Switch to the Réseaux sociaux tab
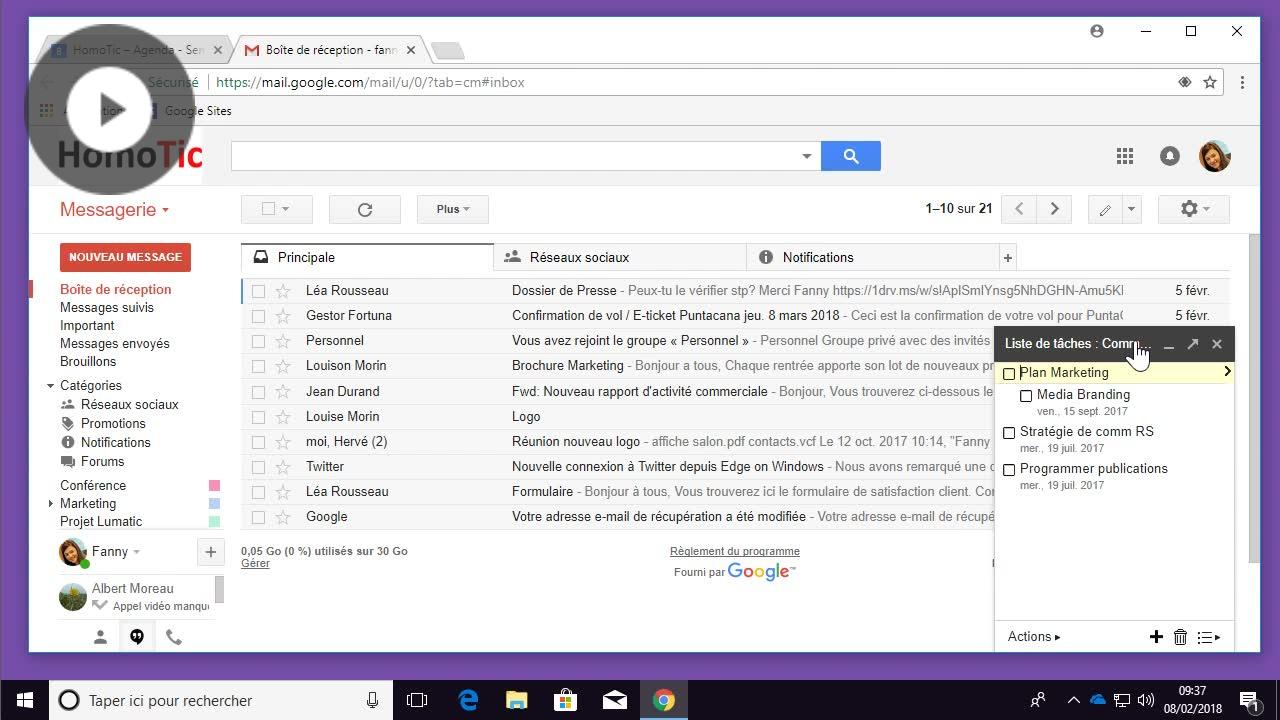This screenshot has width=1280, height=720. [579, 257]
